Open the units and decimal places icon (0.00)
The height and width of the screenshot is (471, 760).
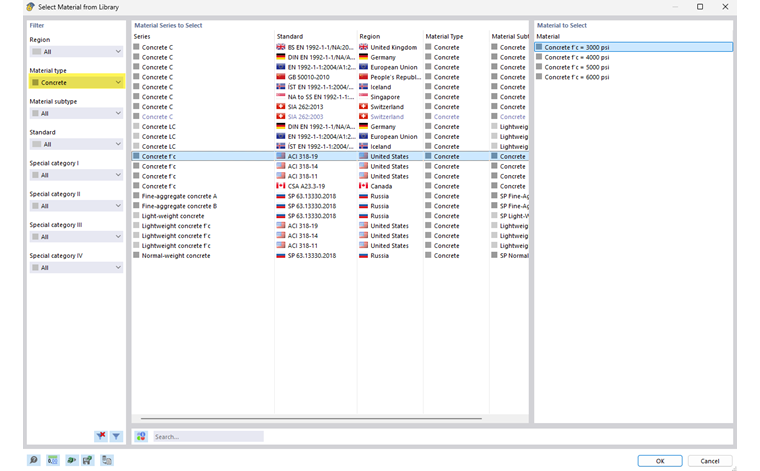(52, 460)
